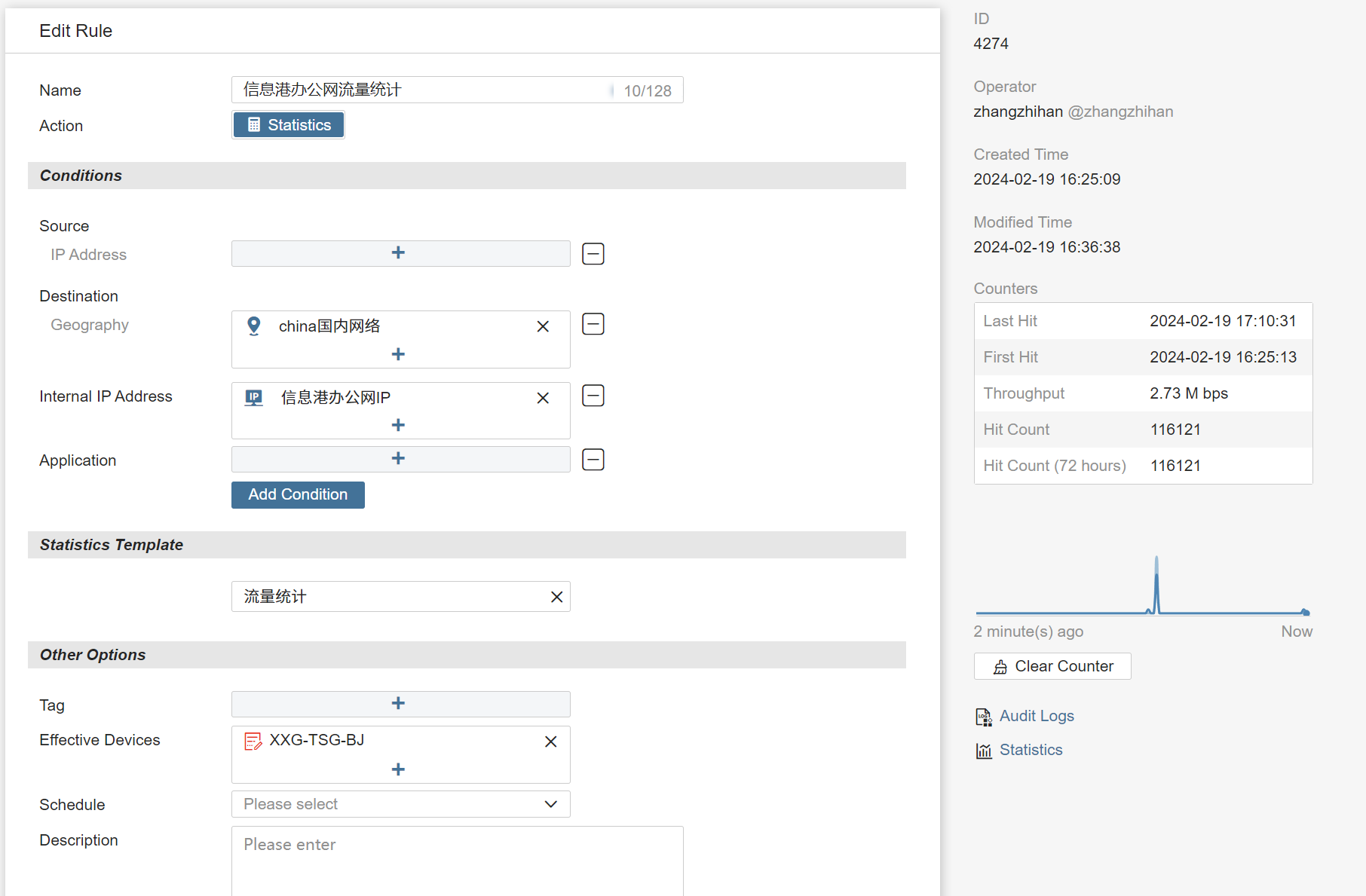
Task: Click minus icon beside Geography condition
Action: pyautogui.click(x=593, y=324)
